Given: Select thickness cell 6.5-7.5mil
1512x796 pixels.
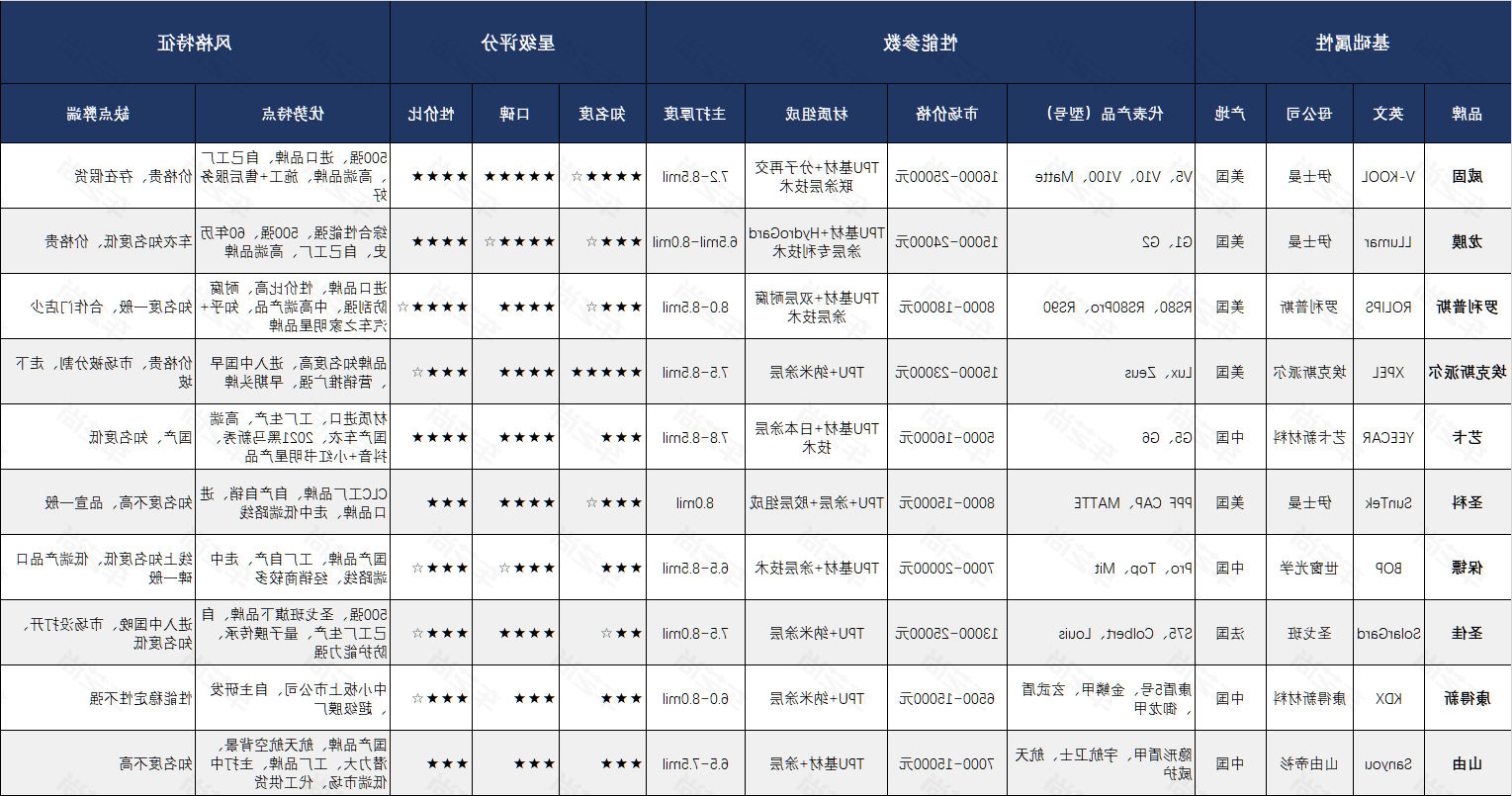Looking at the screenshot, I should tap(695, 763).
